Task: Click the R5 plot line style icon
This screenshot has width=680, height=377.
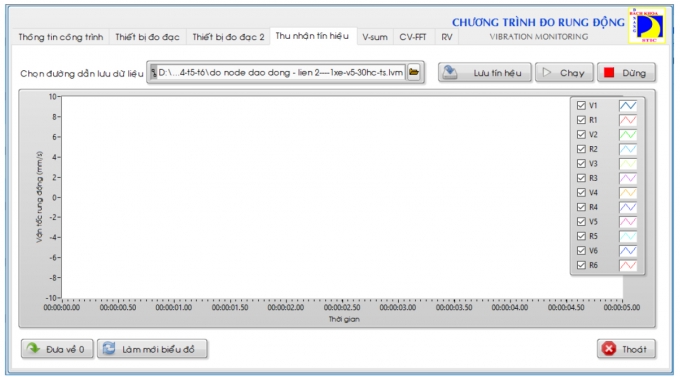Action: 628,236
